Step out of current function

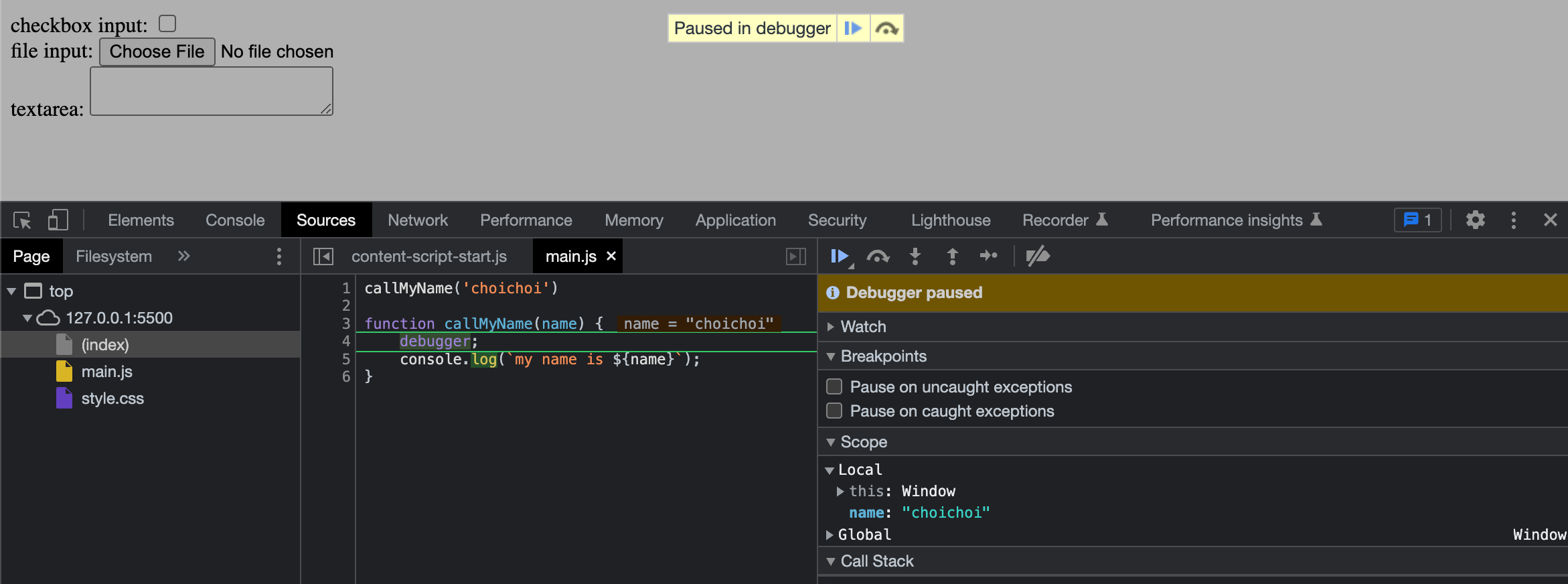click(x=952, y=257)
